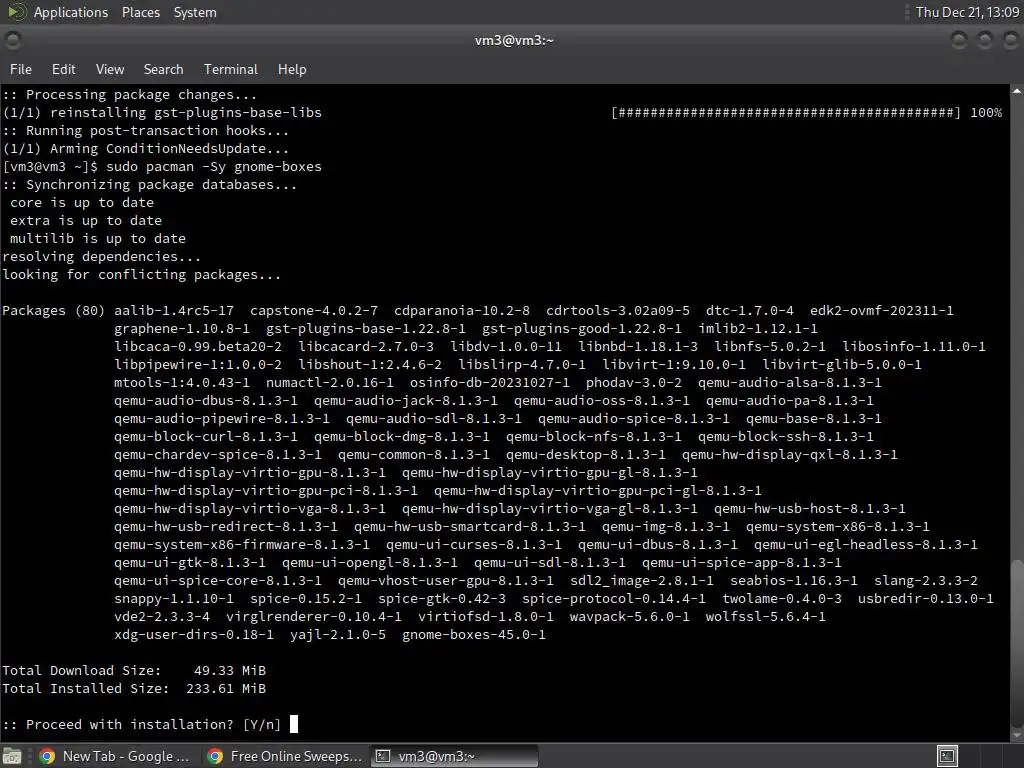Click the terminal scrollbar down arrow
1024x768 pixels.
1017,735
